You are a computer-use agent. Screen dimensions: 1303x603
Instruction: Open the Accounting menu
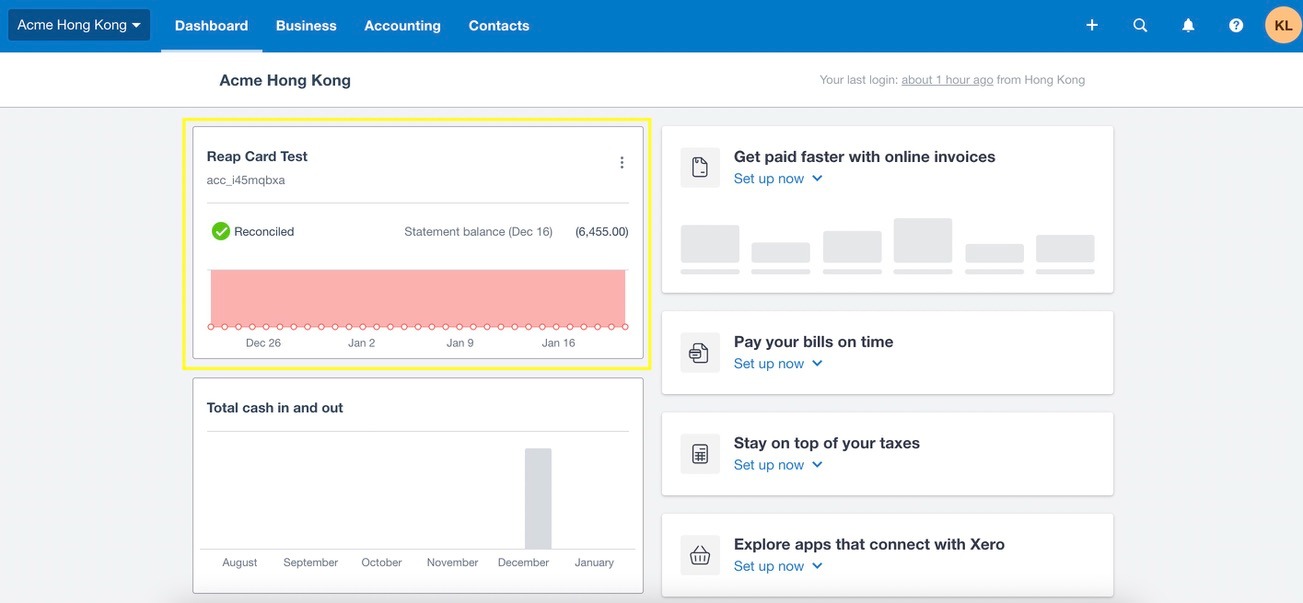coord(402,26)
